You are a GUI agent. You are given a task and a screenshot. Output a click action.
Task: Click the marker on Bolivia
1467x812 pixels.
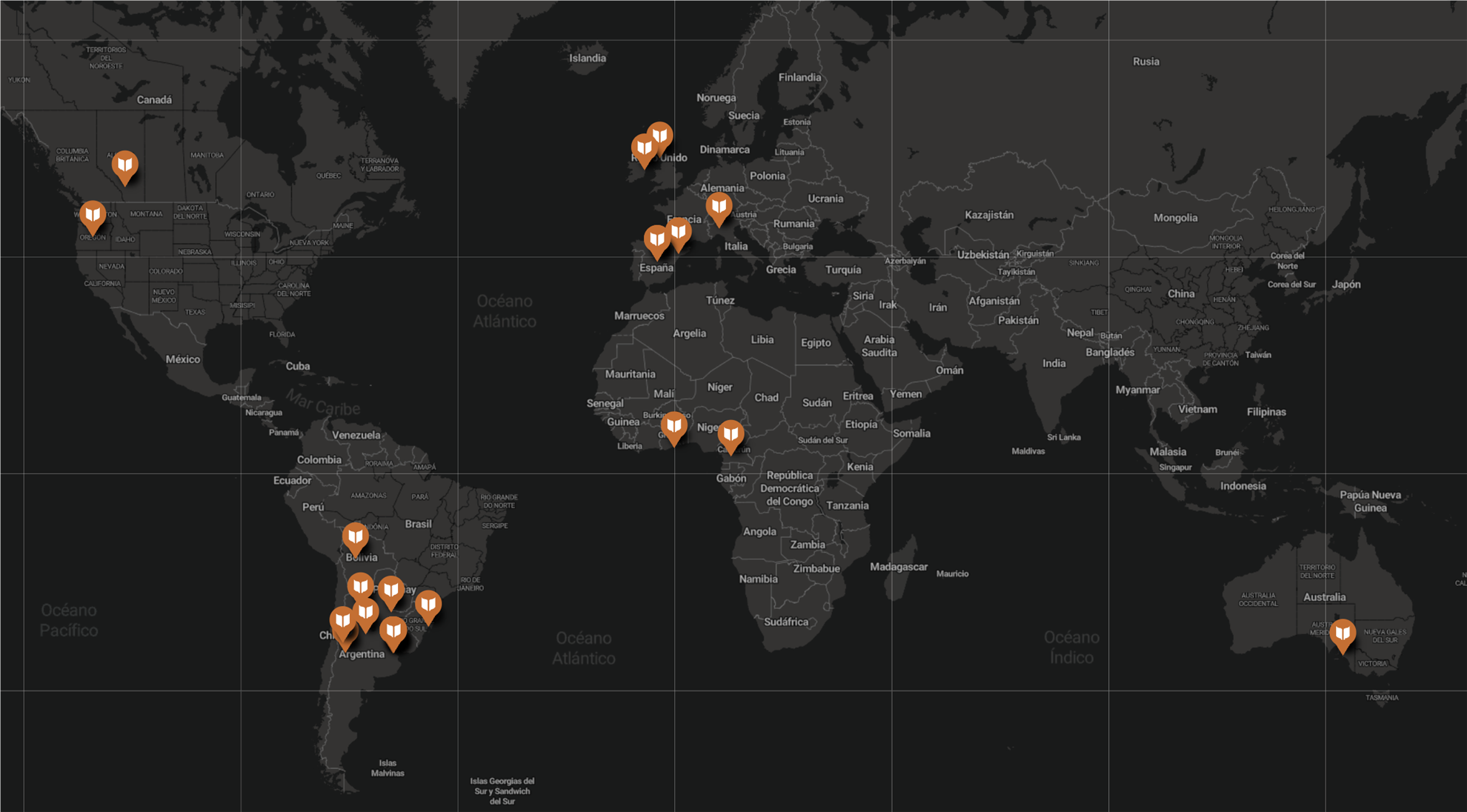[x=356, y=538]
